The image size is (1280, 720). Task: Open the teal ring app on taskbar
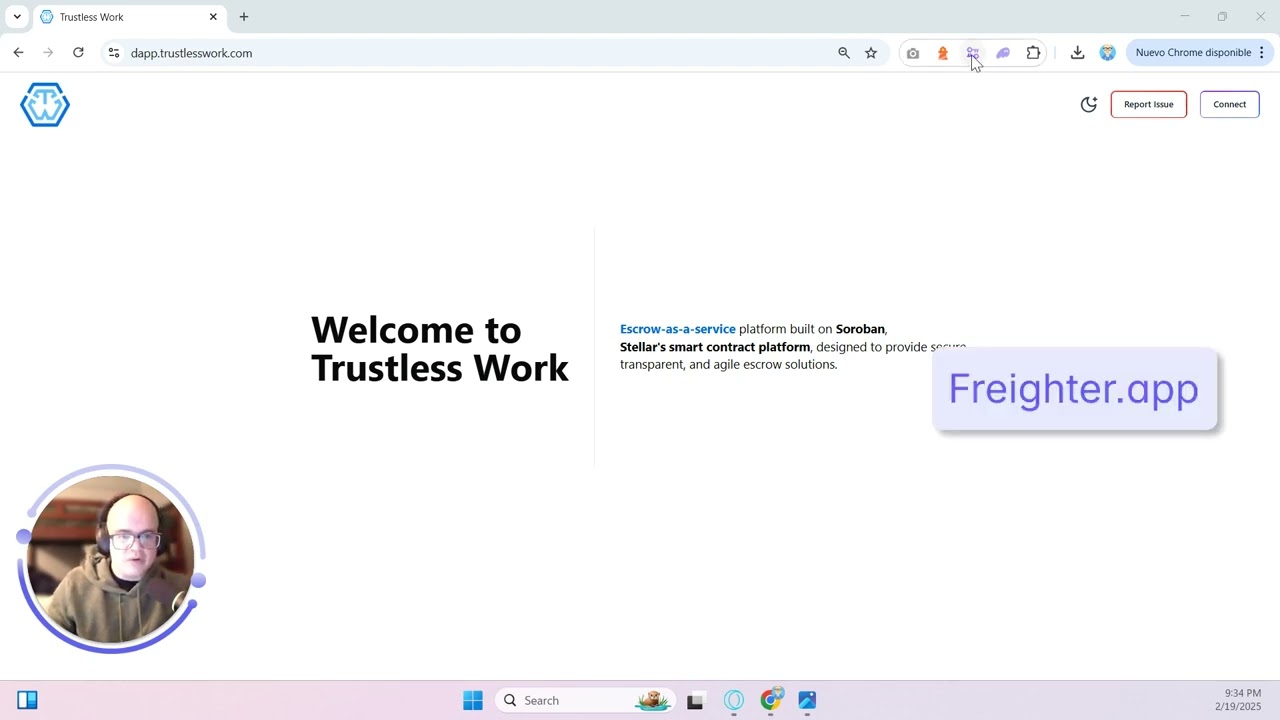734,700
